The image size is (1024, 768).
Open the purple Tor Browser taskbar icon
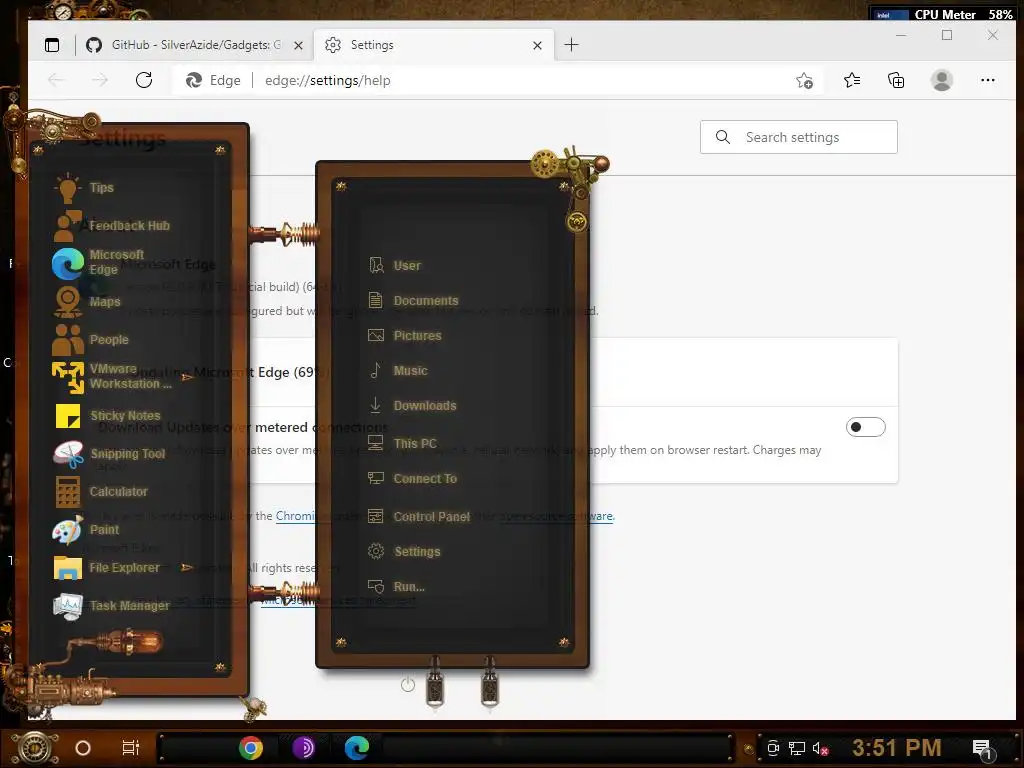click(304, 748)
